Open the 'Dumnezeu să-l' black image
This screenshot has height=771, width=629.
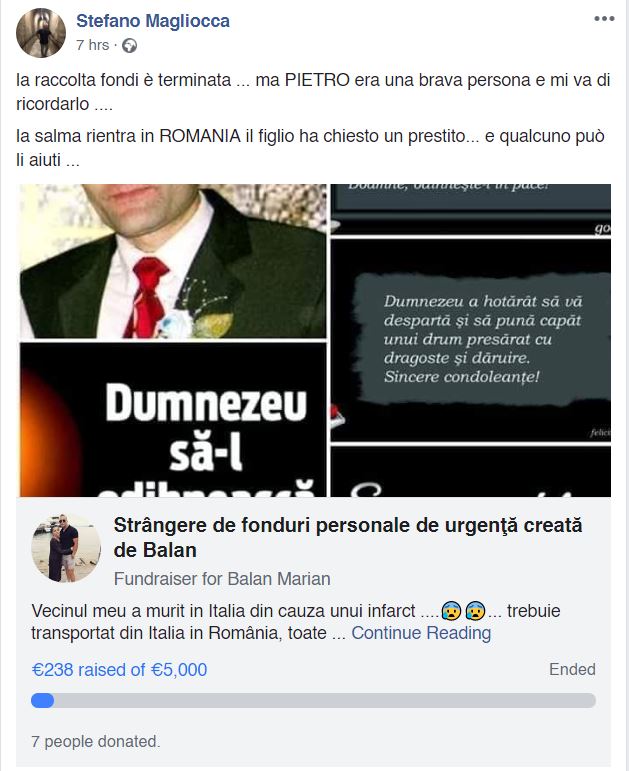point(173,420)
